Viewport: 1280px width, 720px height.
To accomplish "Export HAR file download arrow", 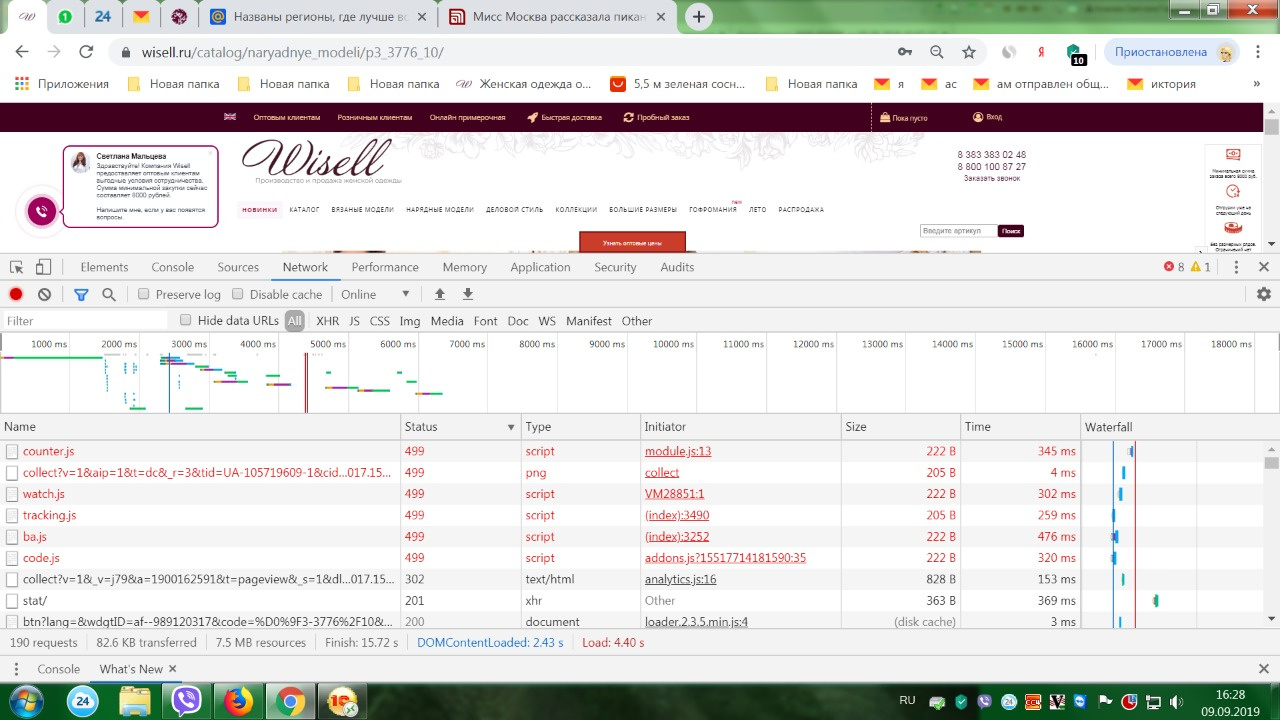I will pyautogui.click(x=467, y=294).
